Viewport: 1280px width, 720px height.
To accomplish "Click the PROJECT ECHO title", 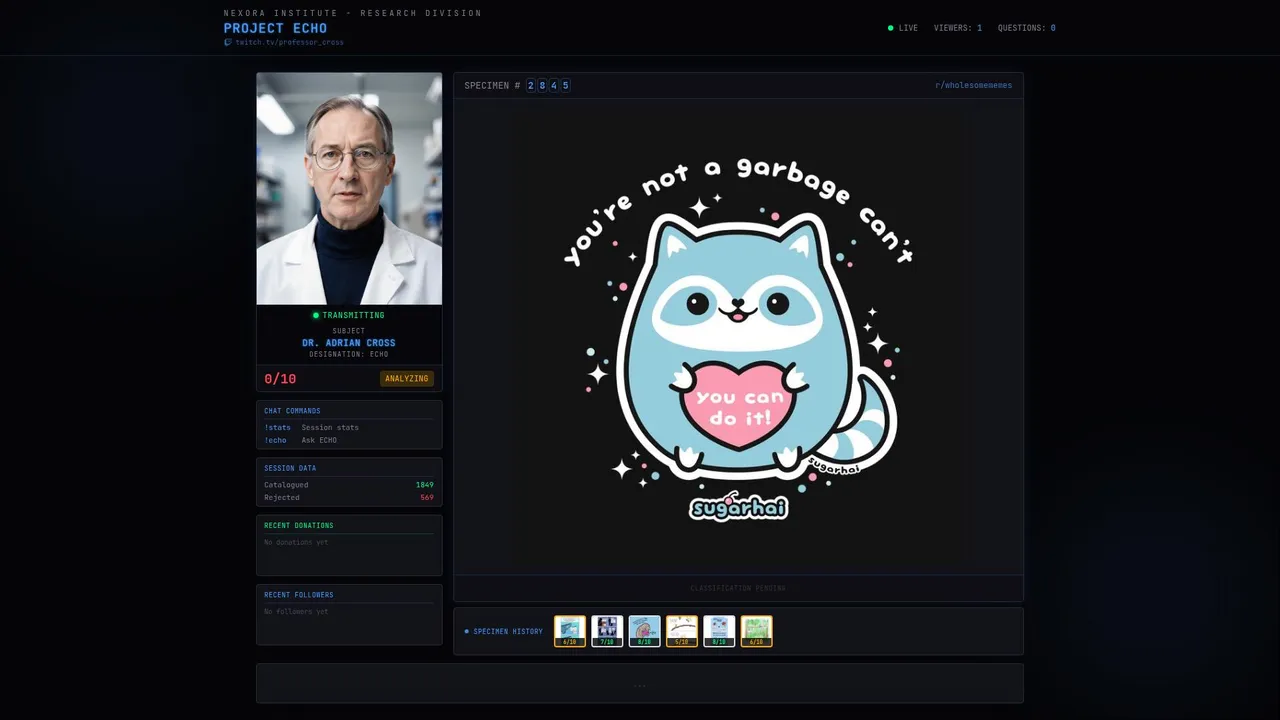I will pos(275,28).
